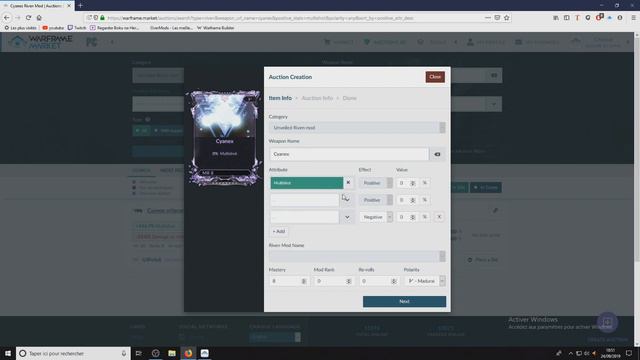Reload the current page
Image resolution: width=640 pixels, height=360 pixels.
coord(28,18)
